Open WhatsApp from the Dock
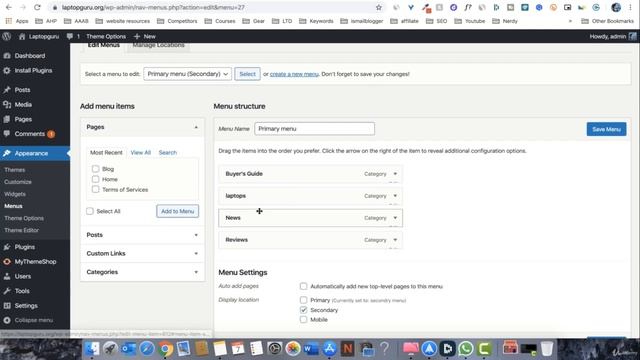Screen dimensions: 640x360 pyautogui.click(x=466, y=349)
